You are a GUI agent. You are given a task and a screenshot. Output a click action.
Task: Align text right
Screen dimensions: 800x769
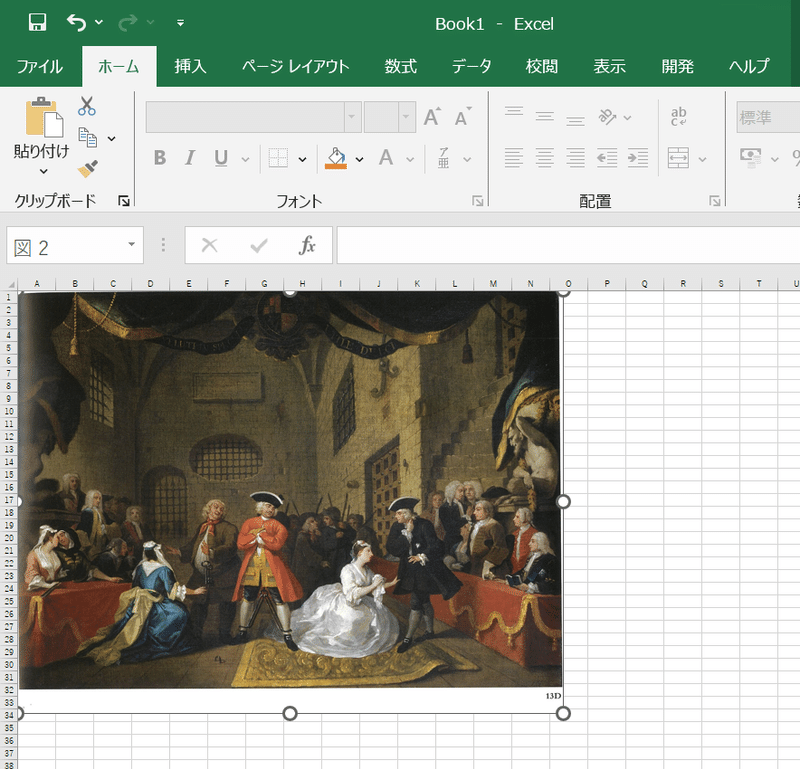(x=576, y=158)
